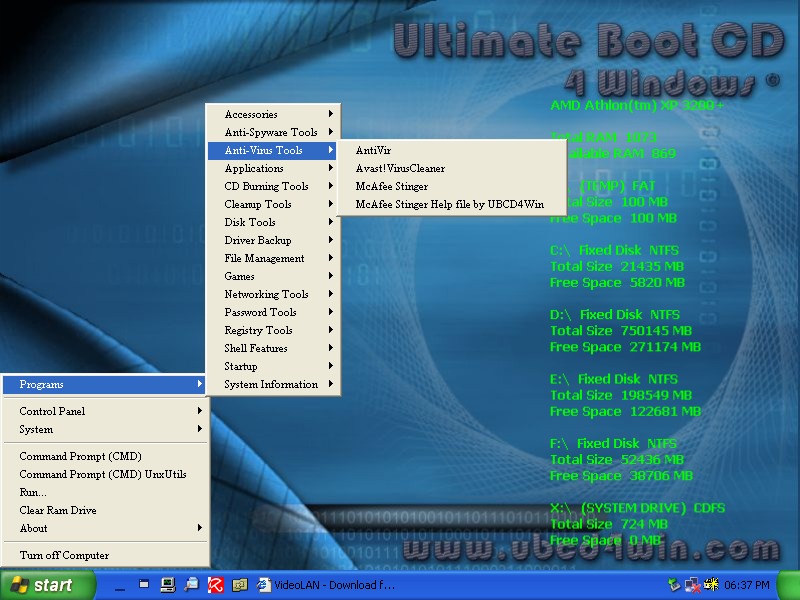
Task: Click the computer monitor quick launch icon
Action: point(167,585)
